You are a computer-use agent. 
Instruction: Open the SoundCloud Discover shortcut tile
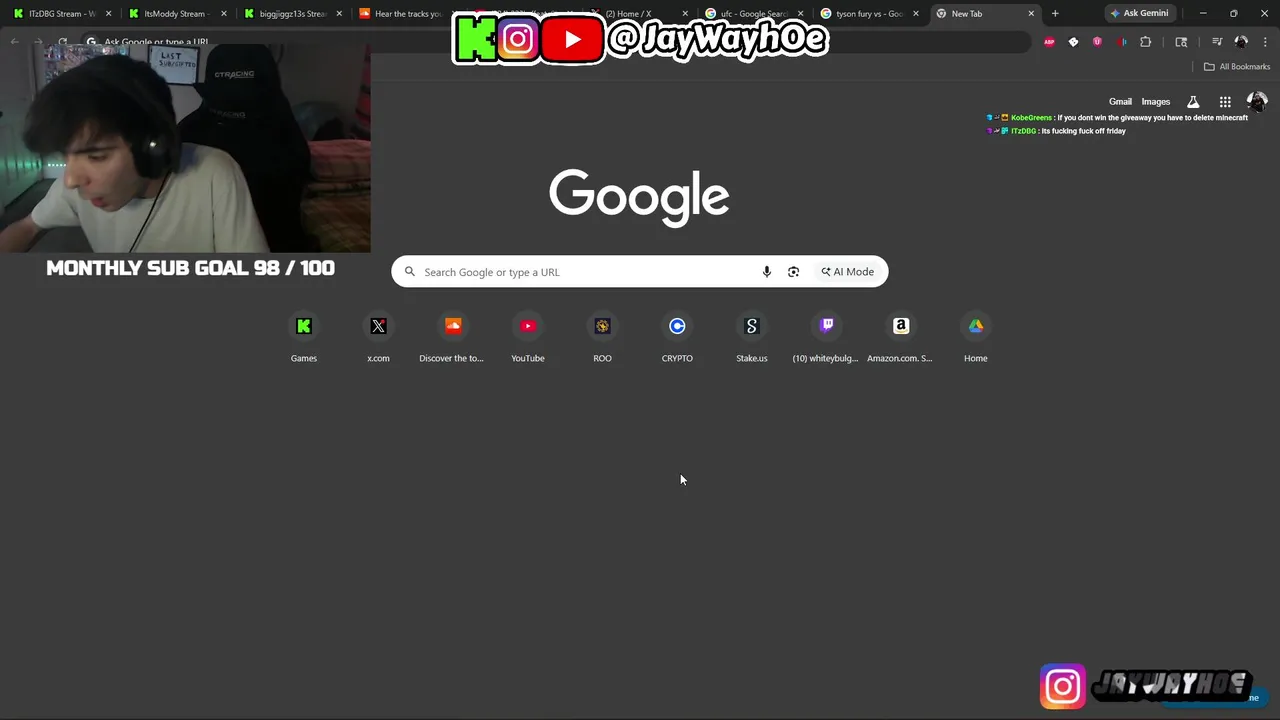pos(453,339)
